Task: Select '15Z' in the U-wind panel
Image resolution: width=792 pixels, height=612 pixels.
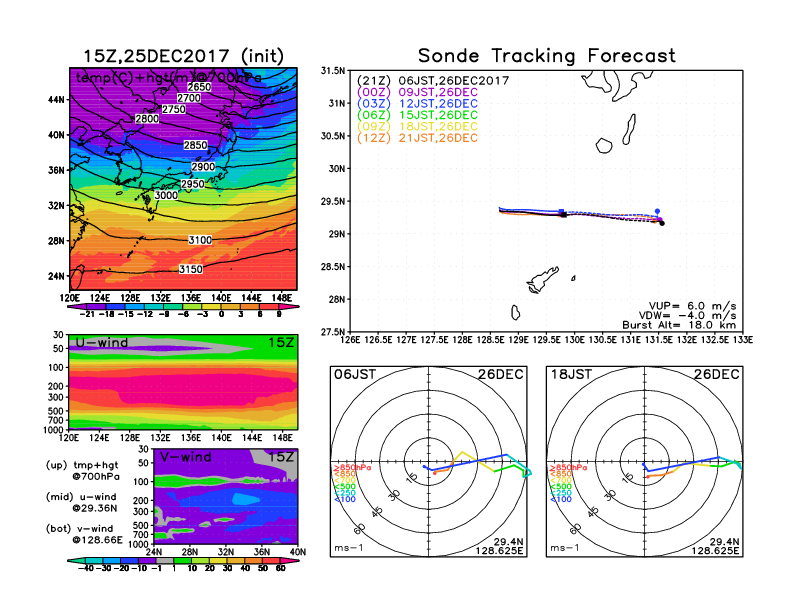Action: click(x=281, y=342)
